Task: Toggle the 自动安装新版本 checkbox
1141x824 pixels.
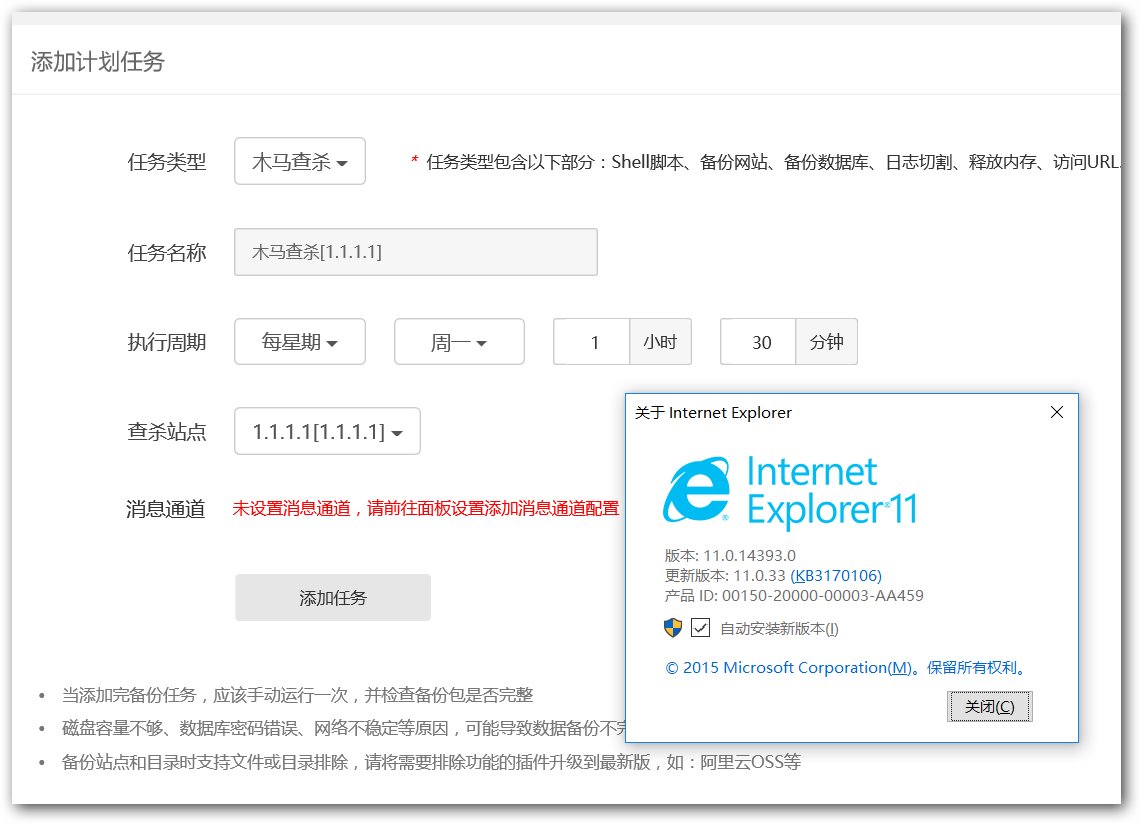Action: coord(700,627)
